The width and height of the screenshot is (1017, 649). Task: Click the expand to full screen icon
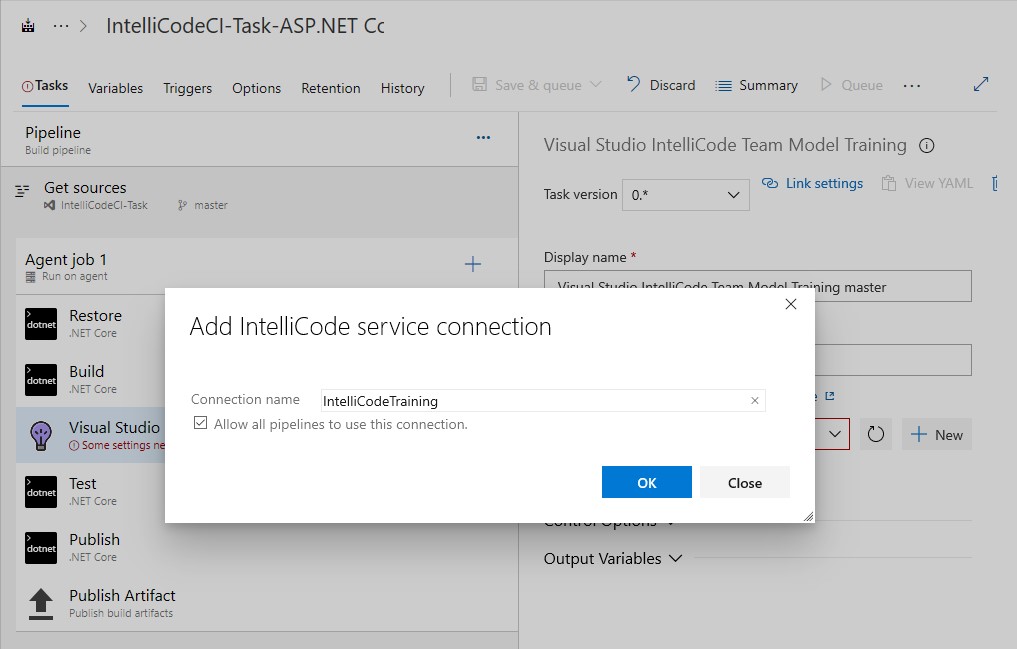(x=981, y=84)
